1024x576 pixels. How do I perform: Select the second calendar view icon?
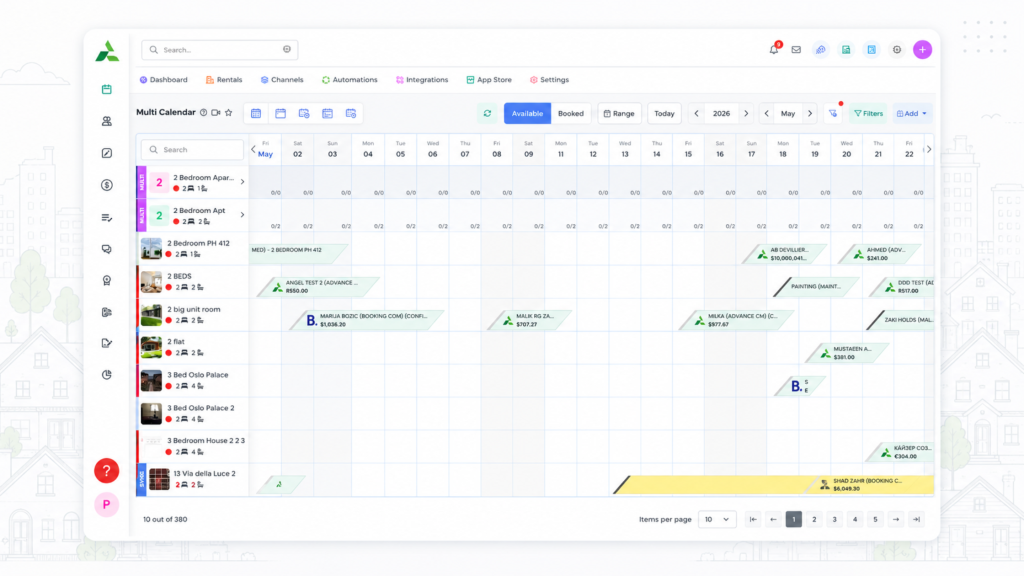point(280,114)
